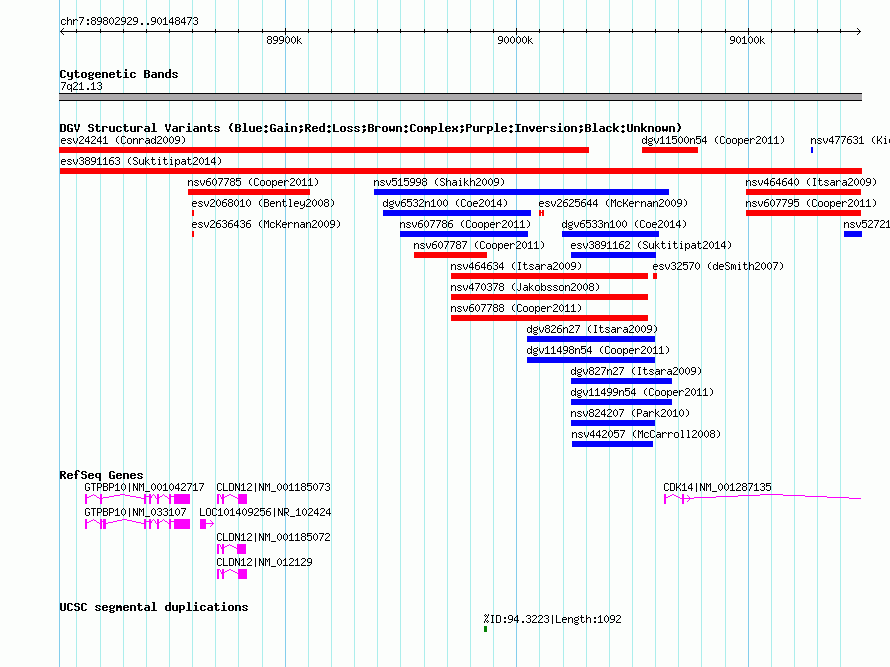Click CLDN12|NM_001185072 gene label
This screenshot has height=667, width=890.
(273, 537)
